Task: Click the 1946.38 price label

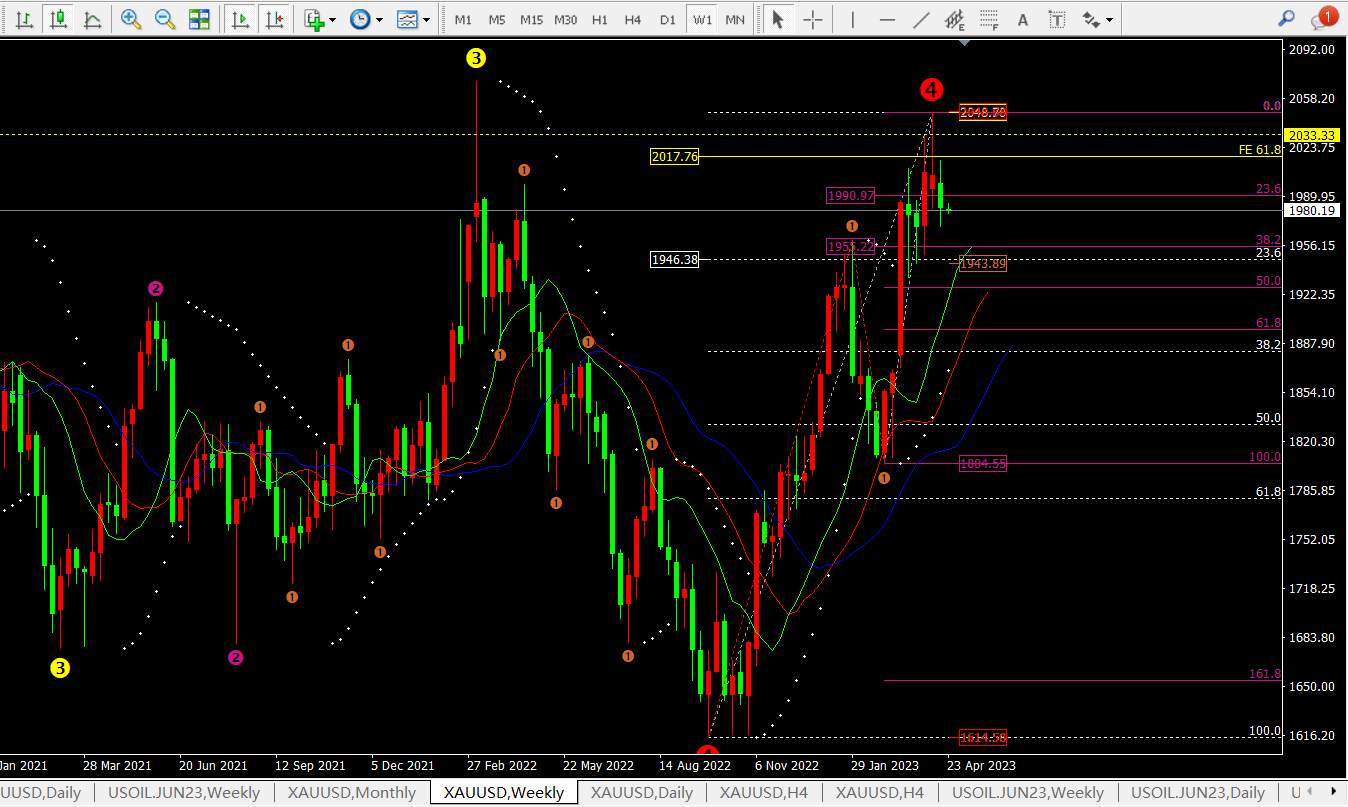Action: [x=675, y=260]
